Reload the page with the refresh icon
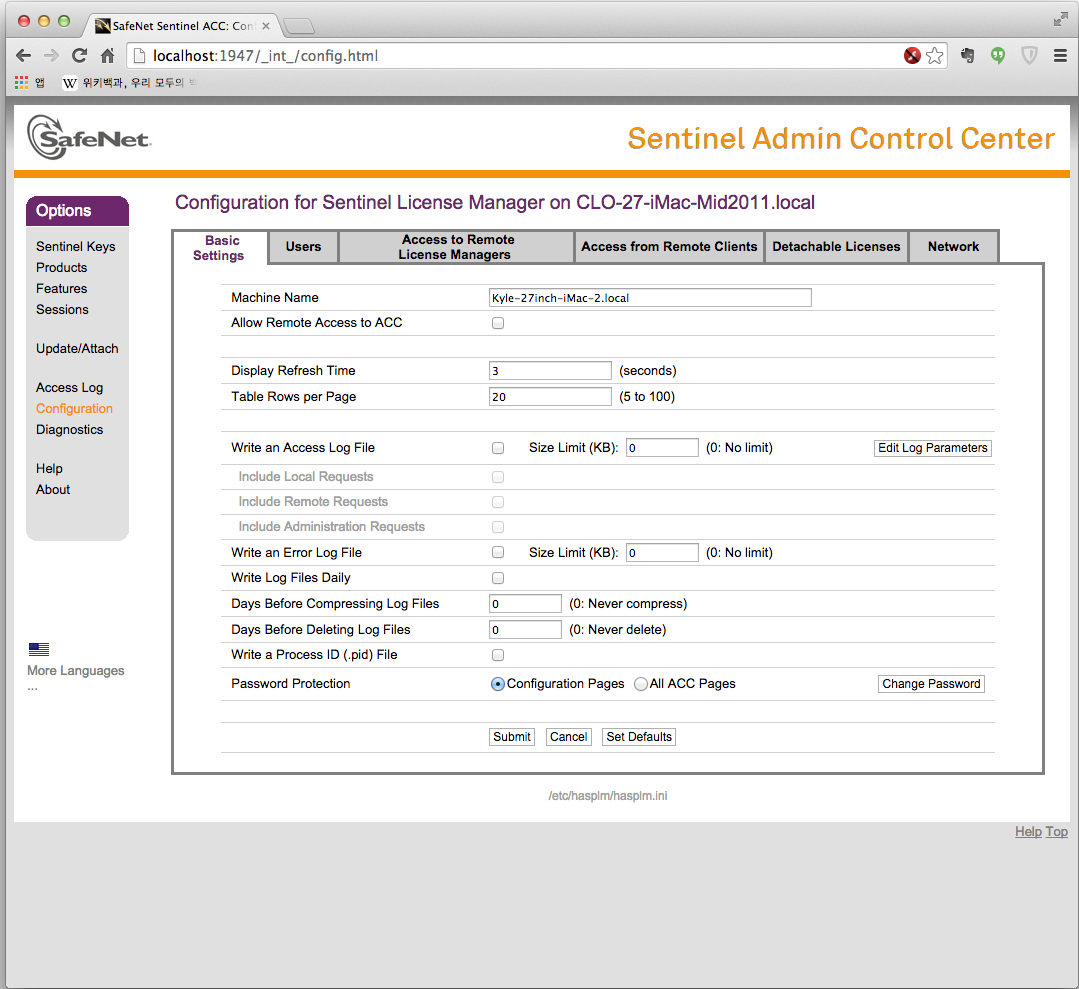Image resolution: width=1079 pixels, height=989 pixels. coord(79,56)
